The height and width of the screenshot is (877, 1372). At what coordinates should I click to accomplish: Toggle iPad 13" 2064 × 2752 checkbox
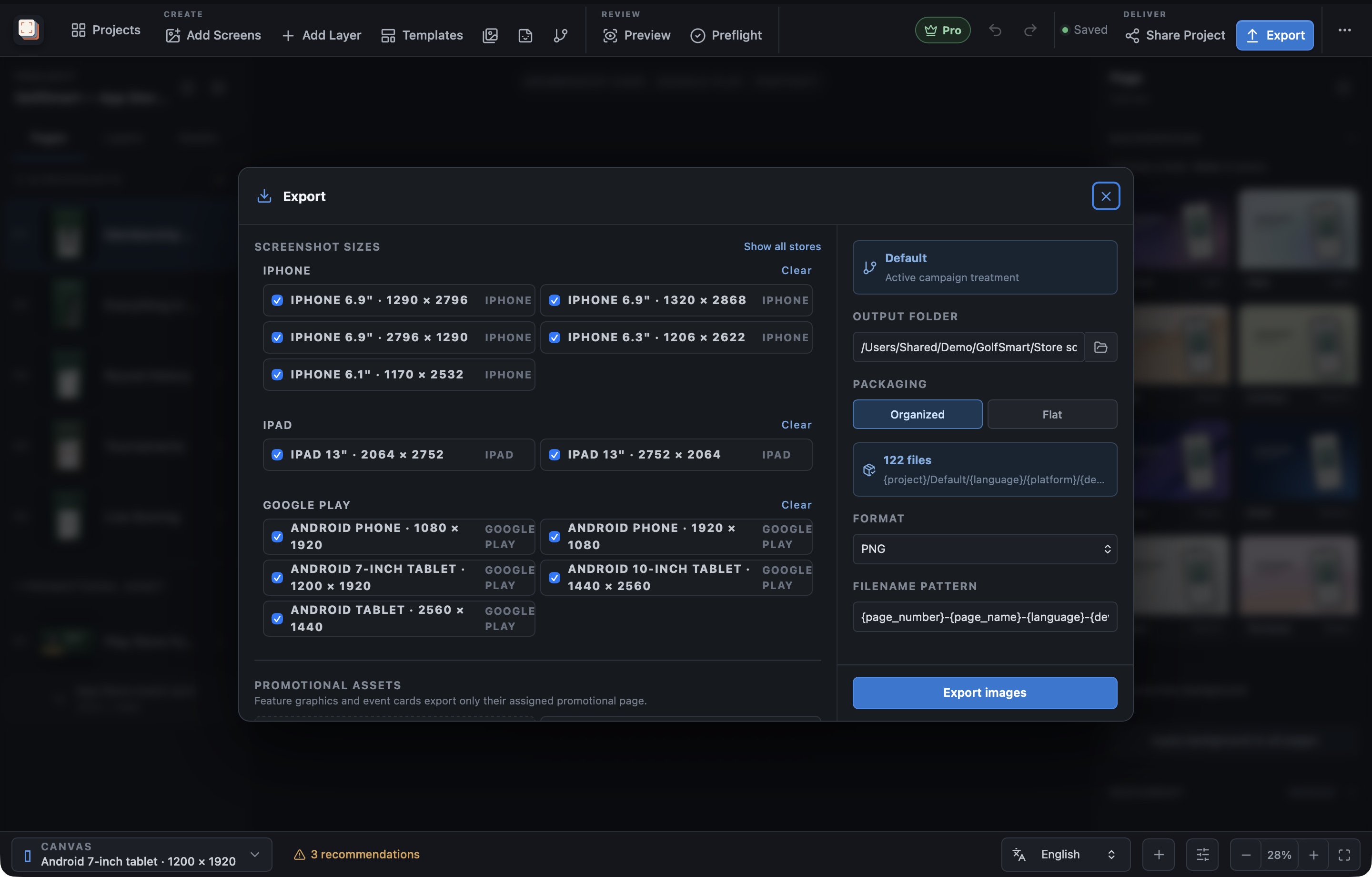click(277, 454)
